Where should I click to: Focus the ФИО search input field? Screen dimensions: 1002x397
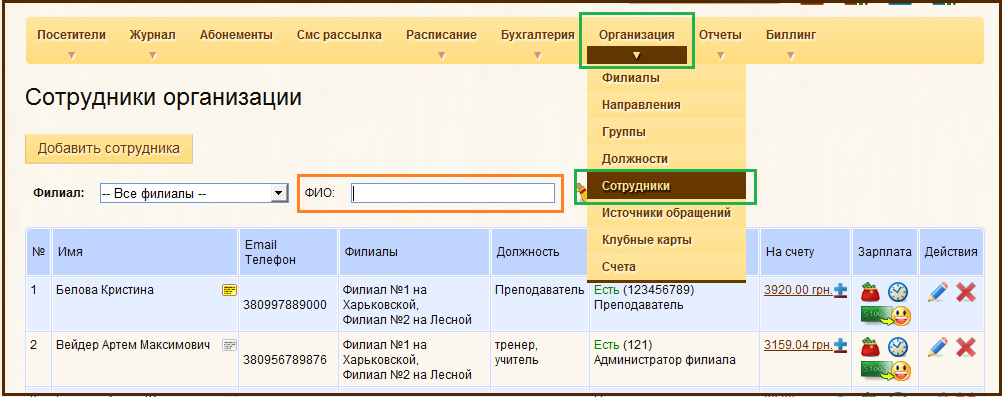[x=453, y=193]
